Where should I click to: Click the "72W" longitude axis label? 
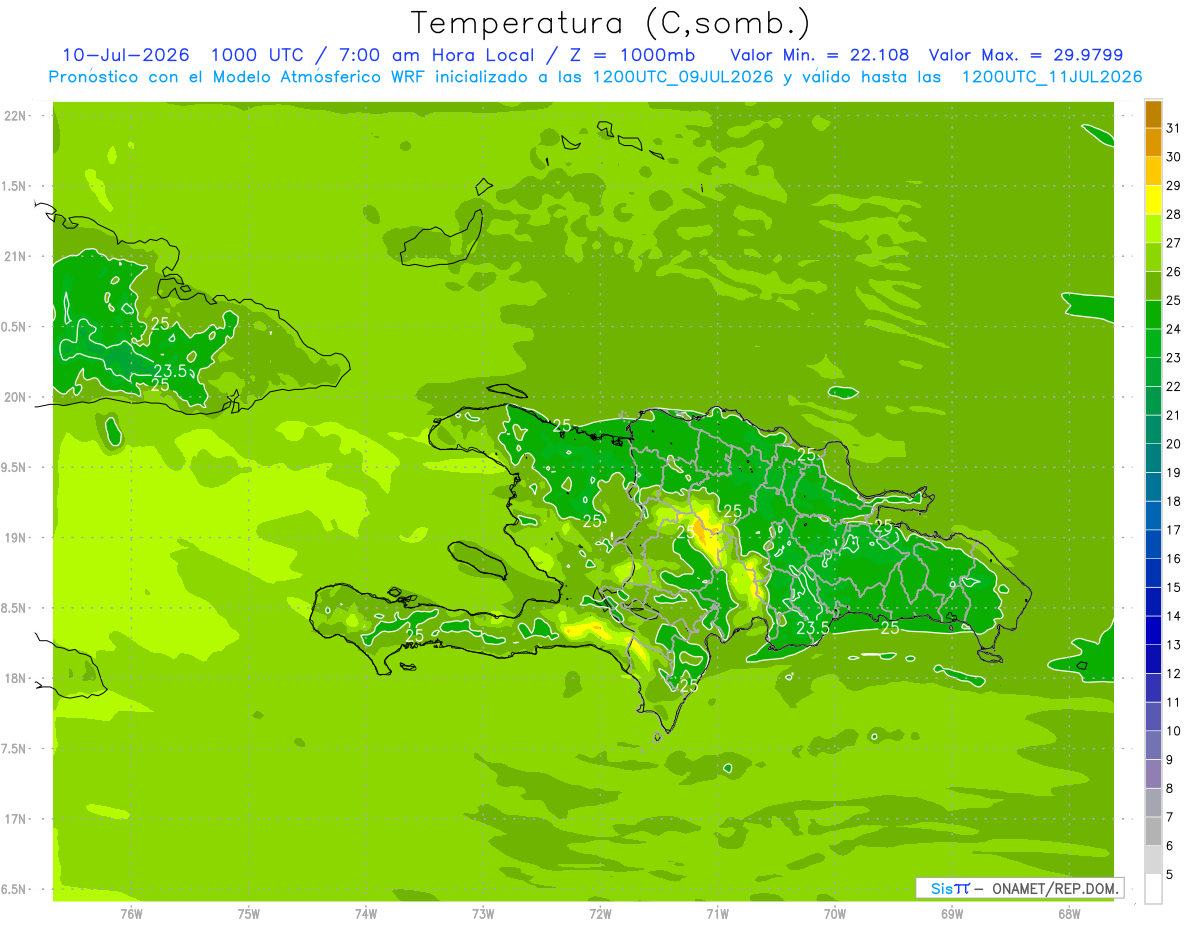click(x=600, y=913)
